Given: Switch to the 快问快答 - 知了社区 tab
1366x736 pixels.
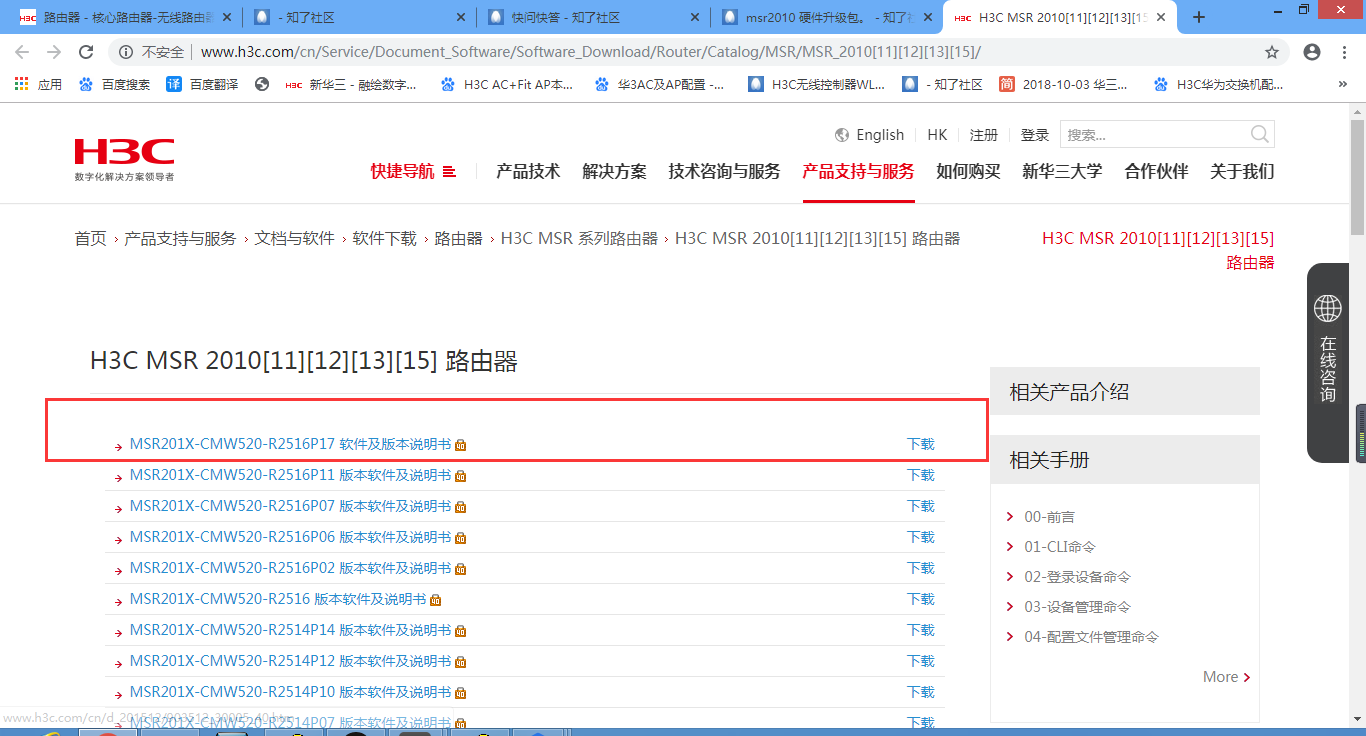Looking at the screenshot, I should click(x=592, y=17).
